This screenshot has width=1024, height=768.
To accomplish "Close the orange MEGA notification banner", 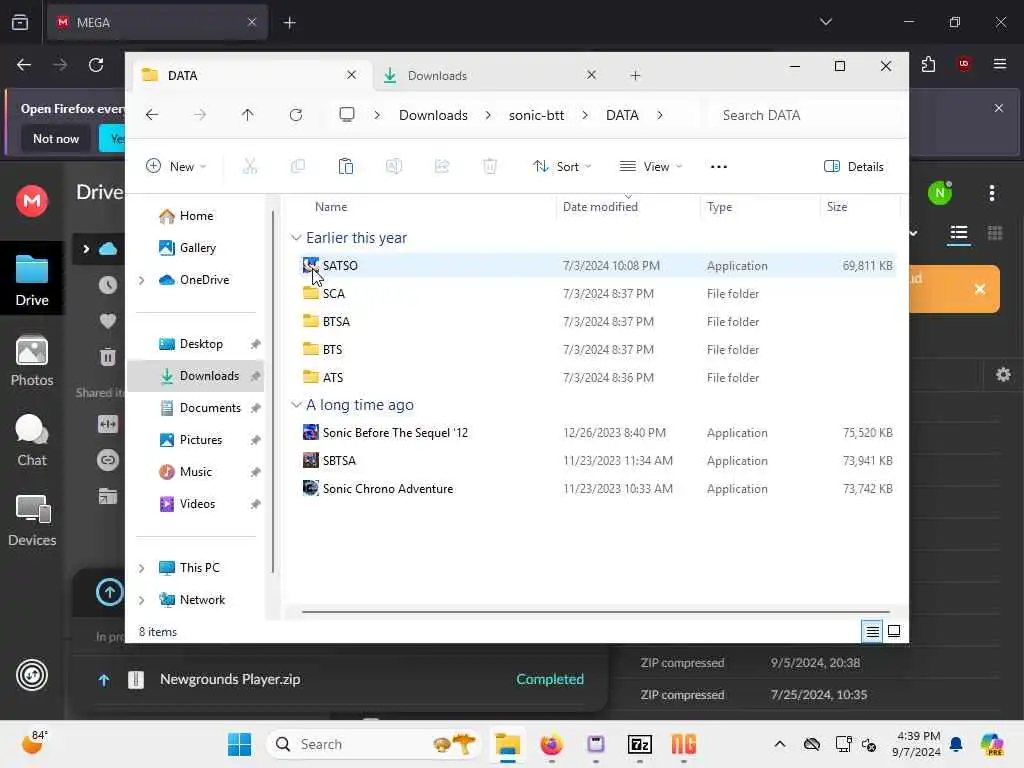I will (980, 289).
